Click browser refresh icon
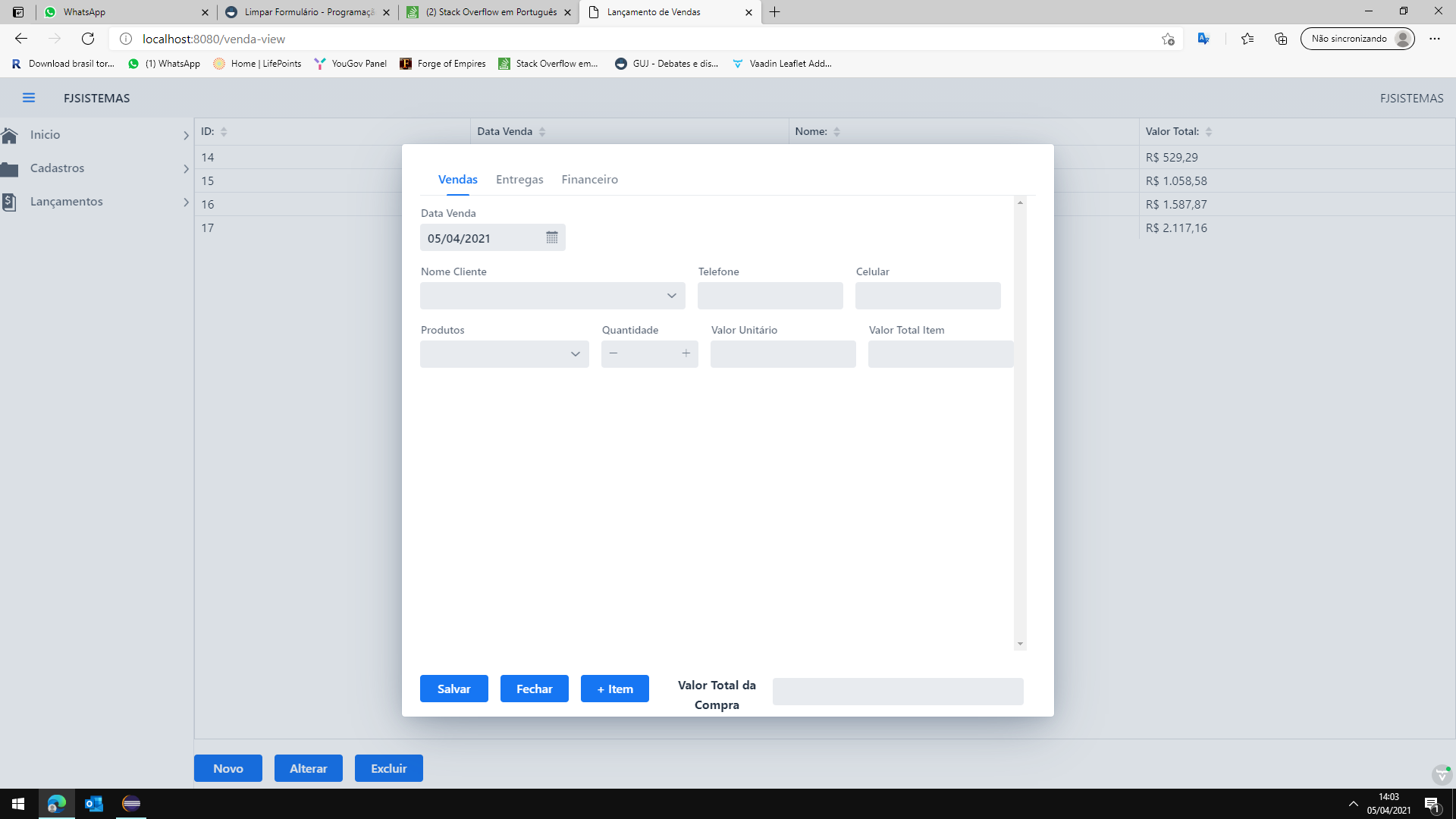1456x819 pixels. click(x=88, y=39)
